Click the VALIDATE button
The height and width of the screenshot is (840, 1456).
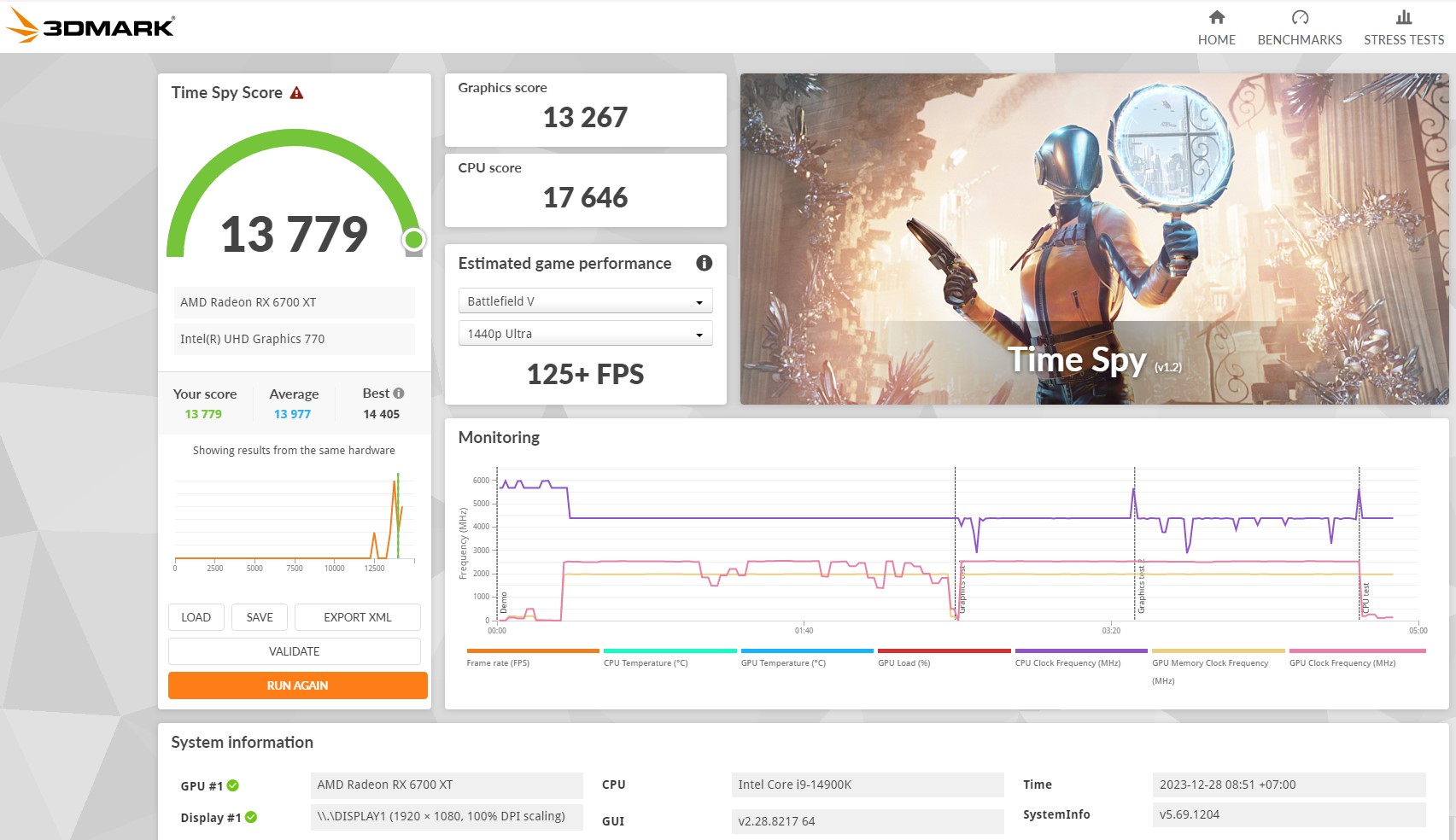pos(295,651)
